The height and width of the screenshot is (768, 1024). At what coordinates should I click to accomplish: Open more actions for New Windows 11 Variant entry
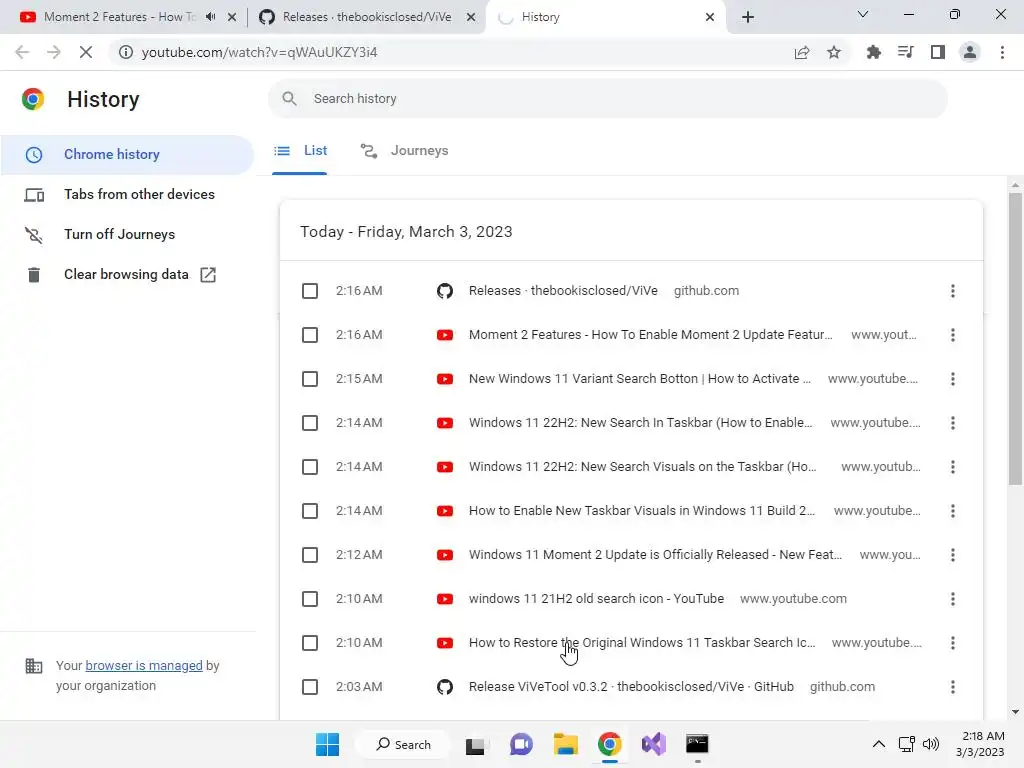[953, 379]
